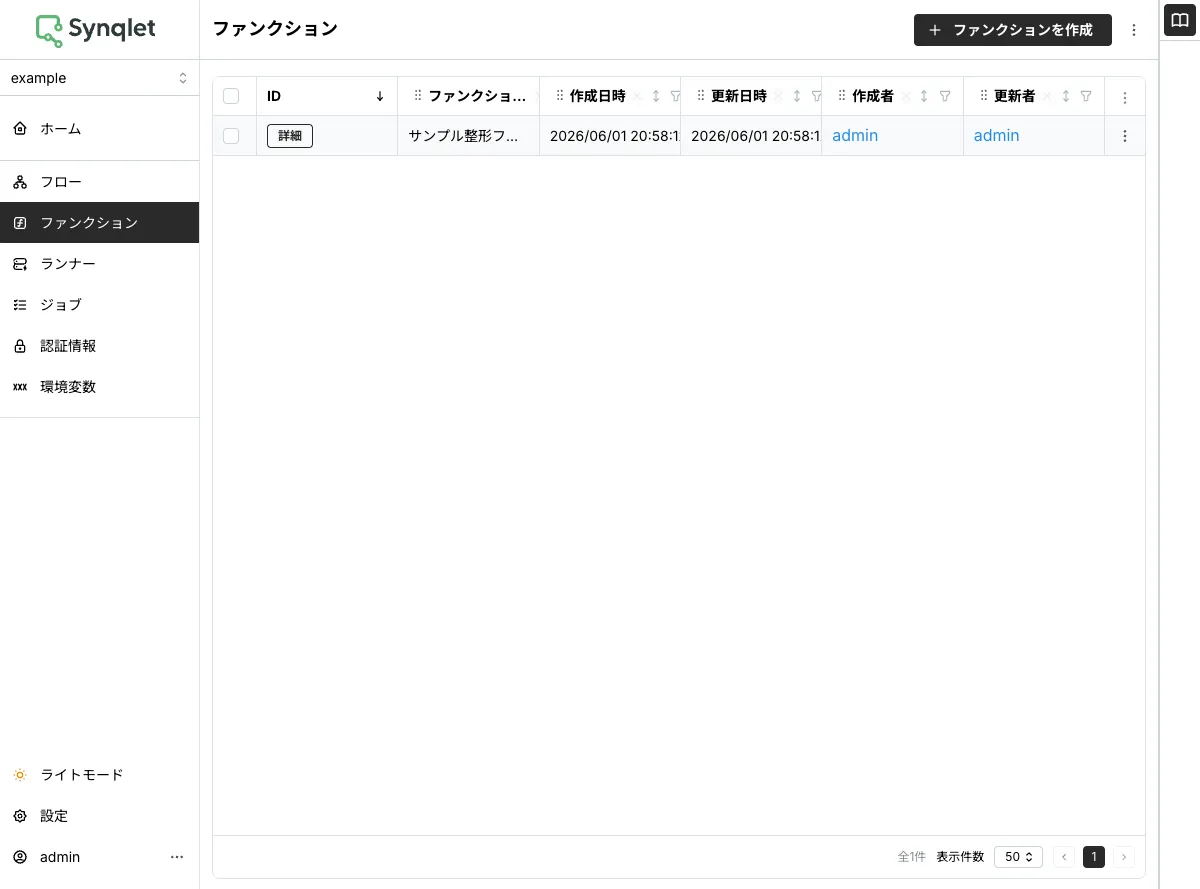This screenshot has height=889, width=1200.
Task: Sort the 作成日時 column
Action: [x=656, y=97]
